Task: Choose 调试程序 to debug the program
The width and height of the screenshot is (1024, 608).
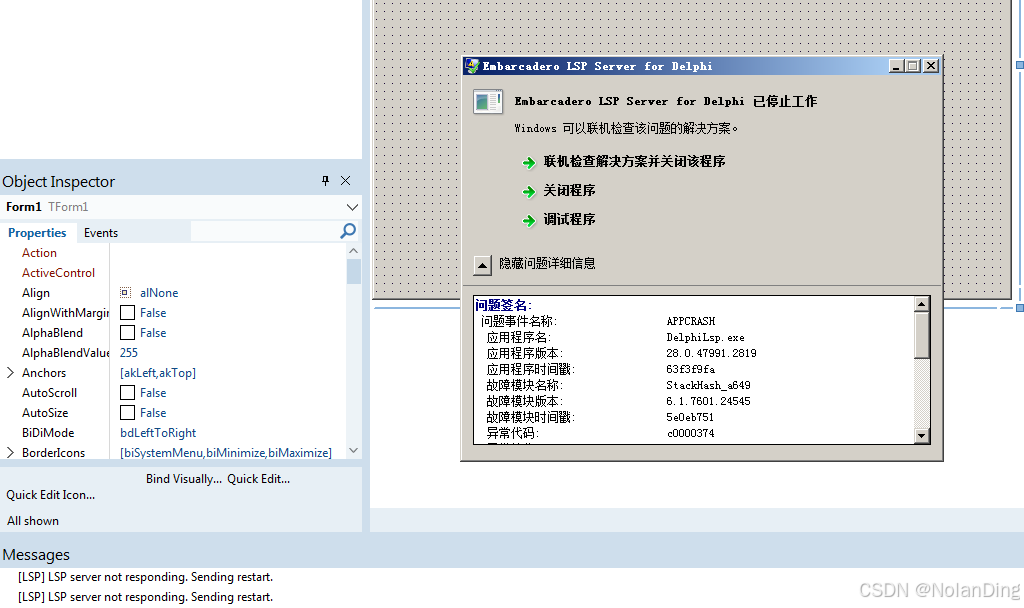Action: tap(569, 219)
